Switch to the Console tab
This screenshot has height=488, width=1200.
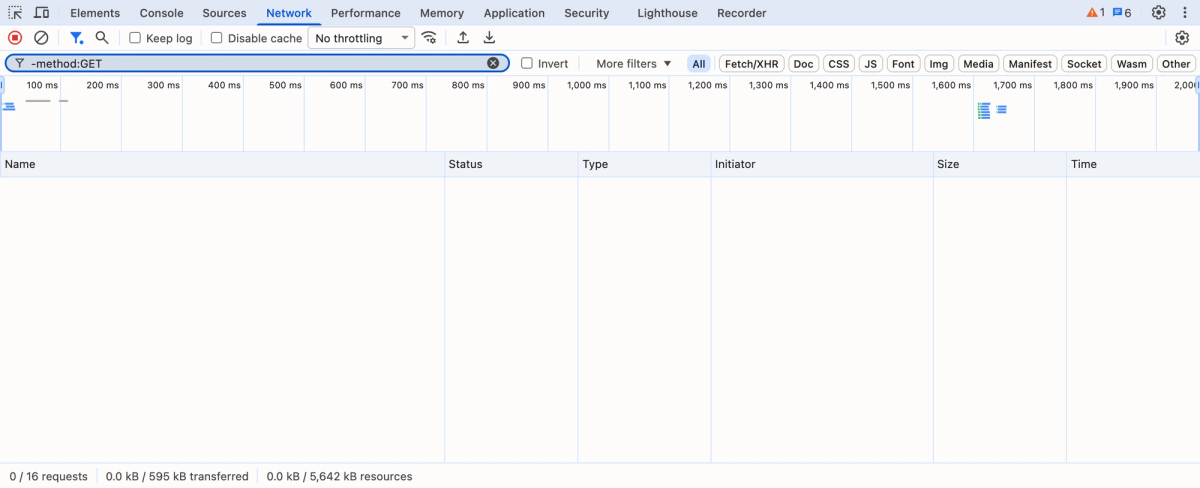click(x=161, y=13)
